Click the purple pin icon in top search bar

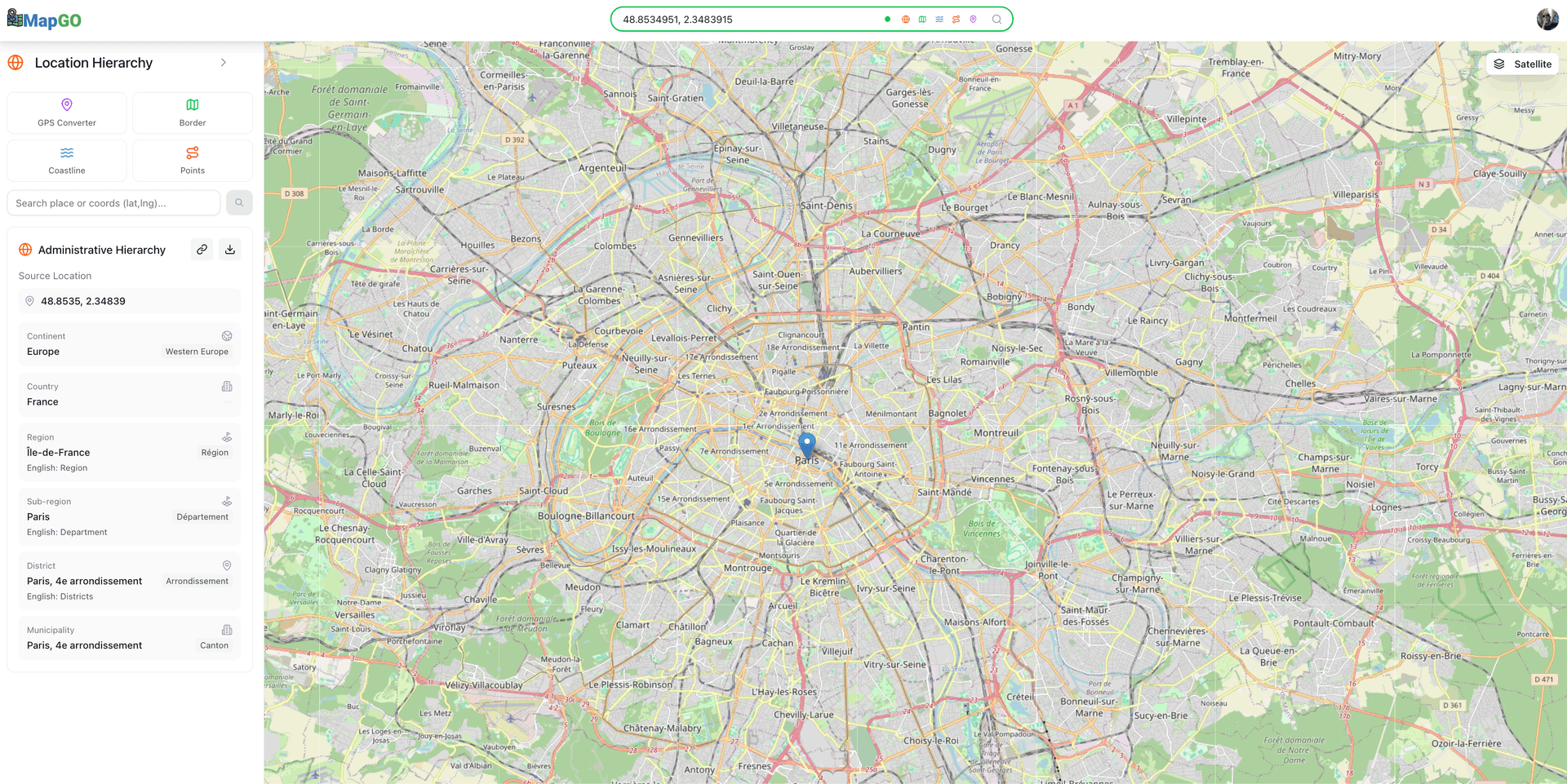973,20
